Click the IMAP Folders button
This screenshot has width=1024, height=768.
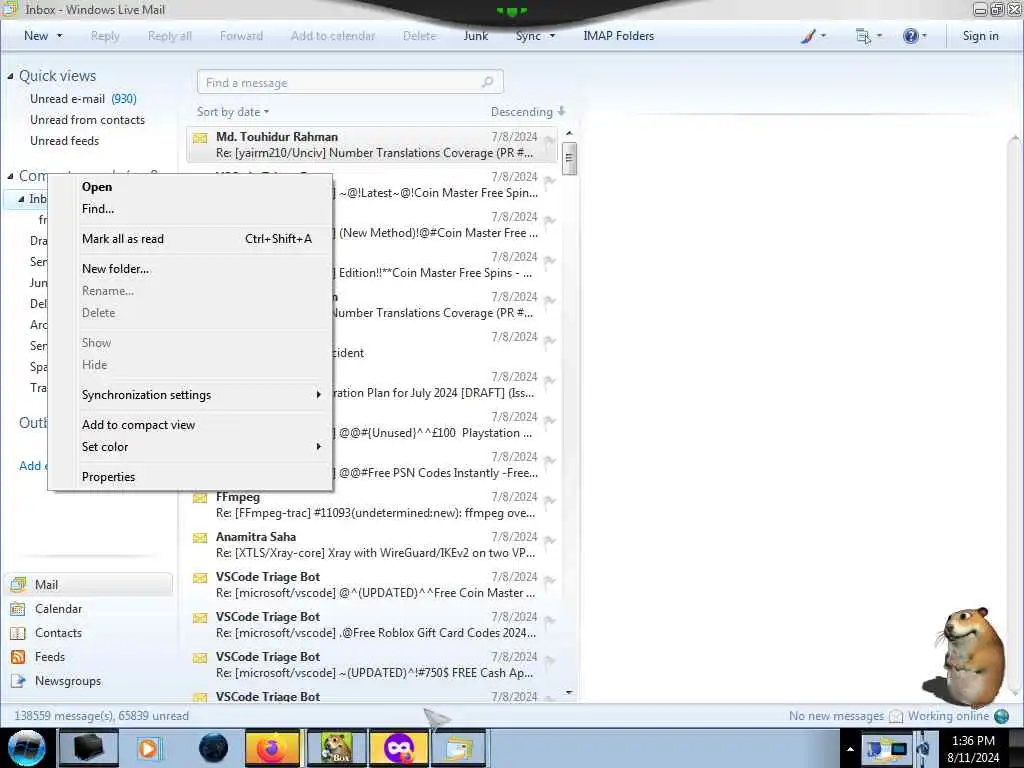(618, 36)
